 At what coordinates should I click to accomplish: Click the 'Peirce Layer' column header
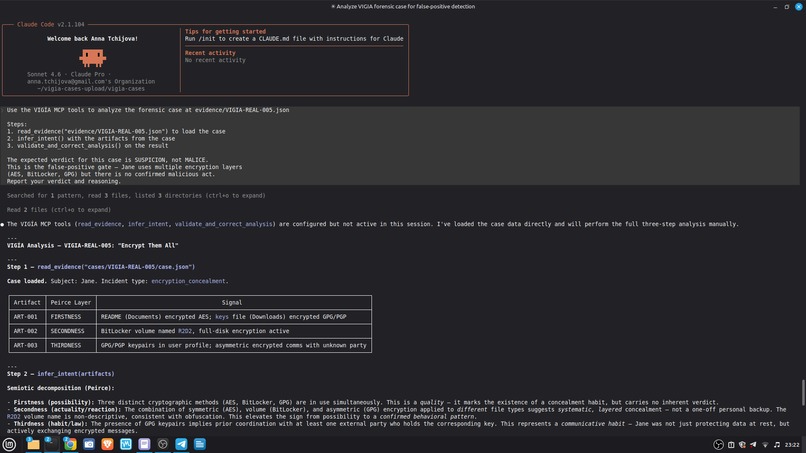coord(71,303)
